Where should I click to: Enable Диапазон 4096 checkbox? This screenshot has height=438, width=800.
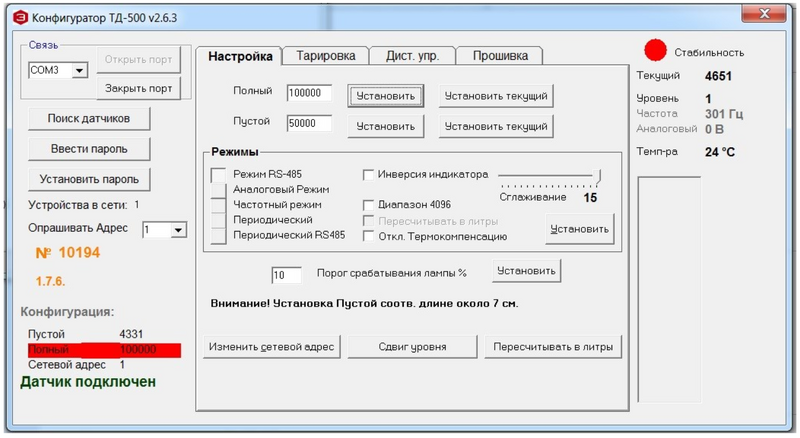tap(368, 205)
